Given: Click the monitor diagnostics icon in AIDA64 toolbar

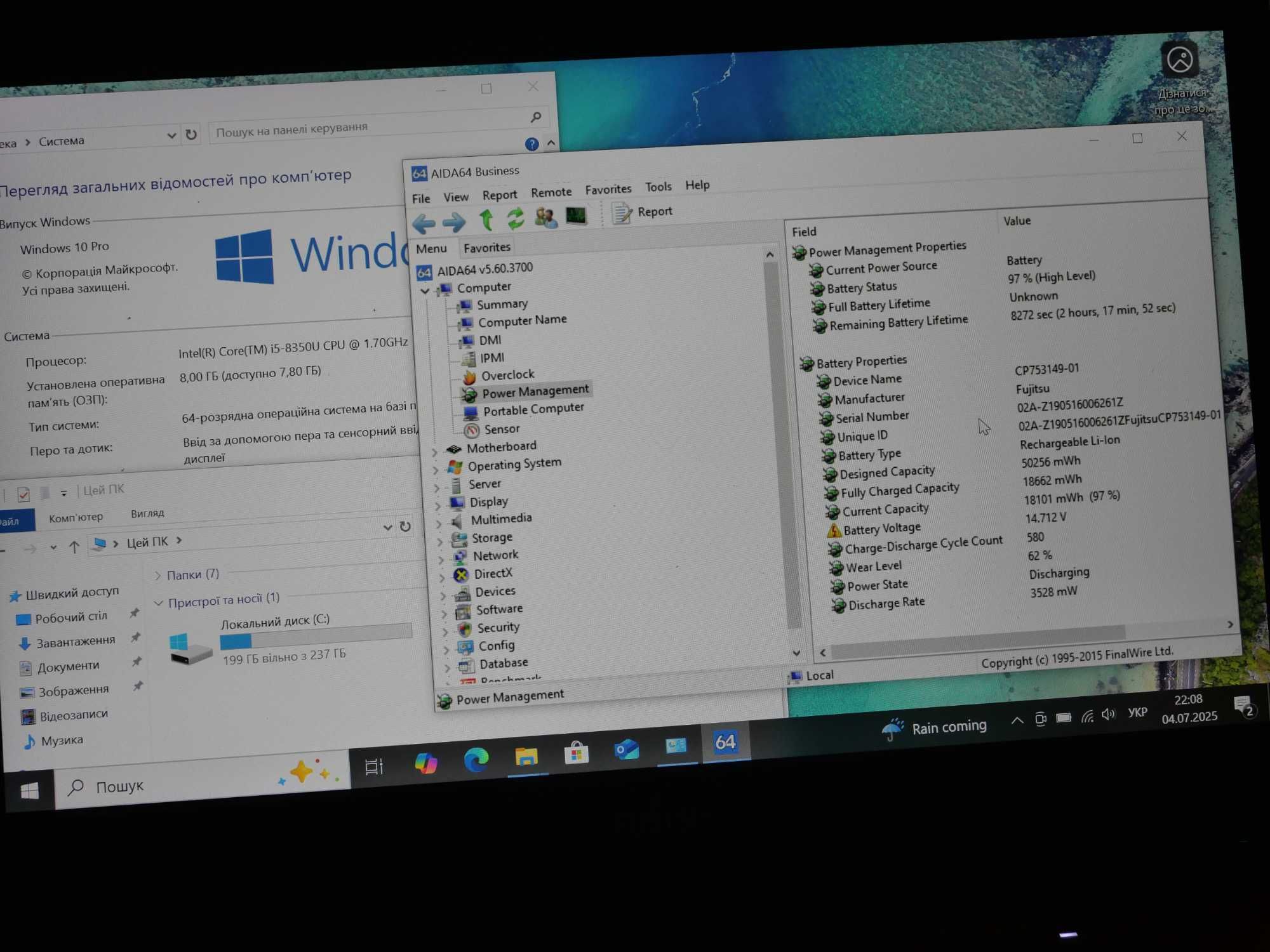Looking at the screenshot, I should point(576,216).
